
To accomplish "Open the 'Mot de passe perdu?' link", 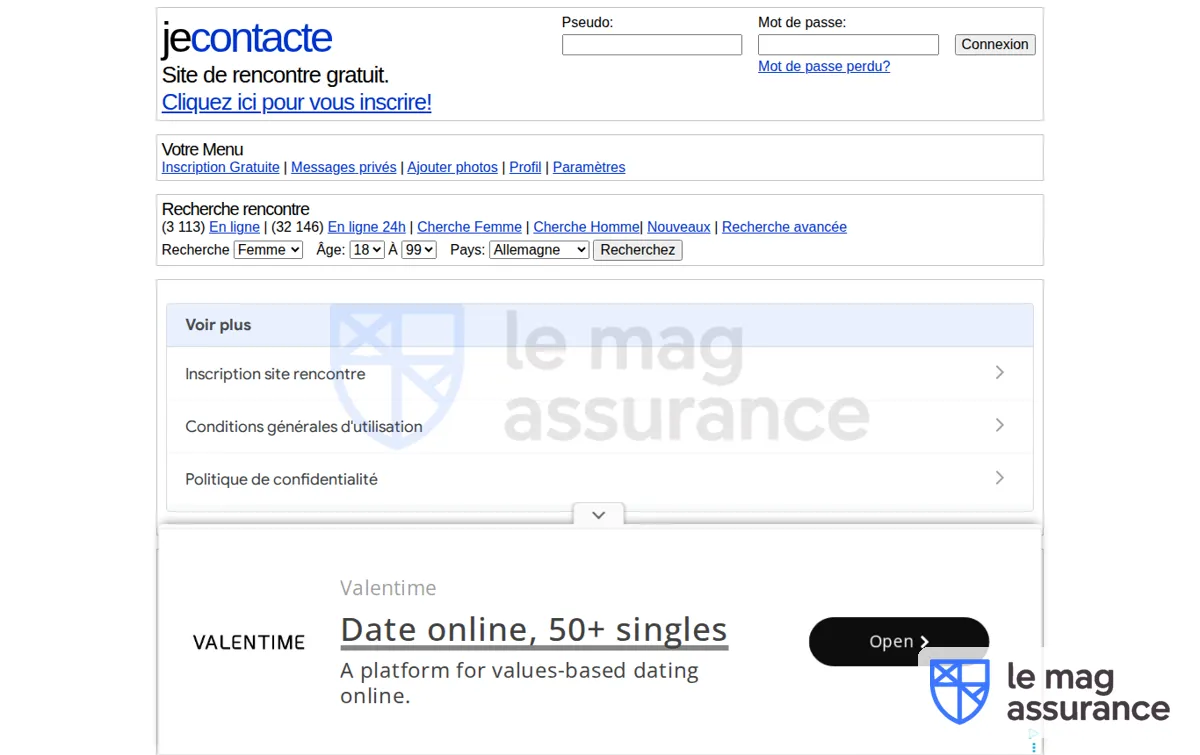I will [x=824, y=67].
